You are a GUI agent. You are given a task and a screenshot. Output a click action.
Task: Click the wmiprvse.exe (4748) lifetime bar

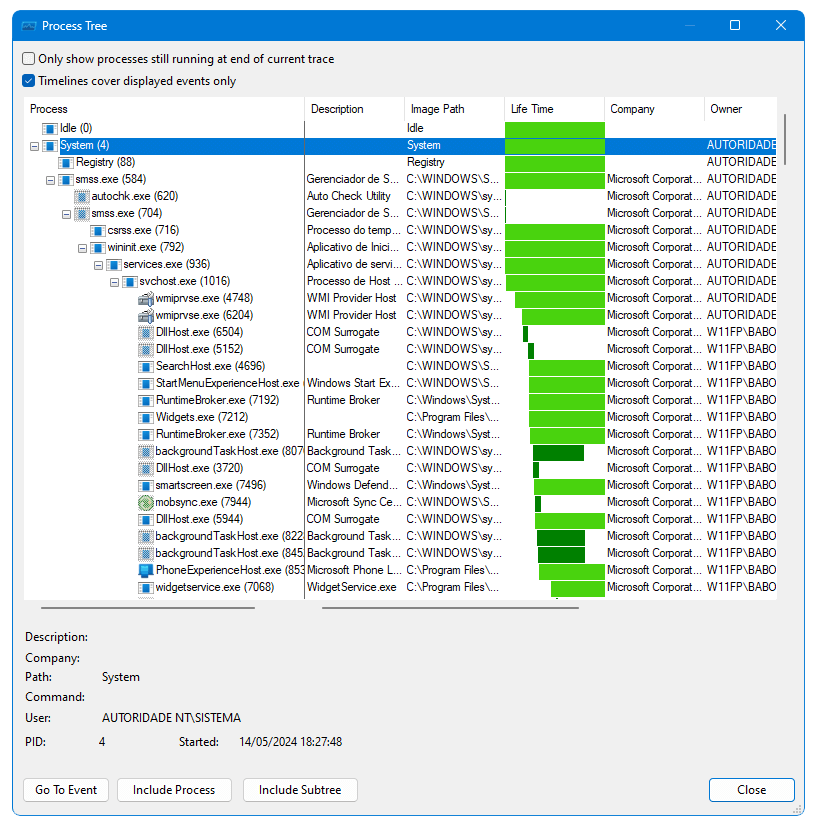tap(560, 299)
